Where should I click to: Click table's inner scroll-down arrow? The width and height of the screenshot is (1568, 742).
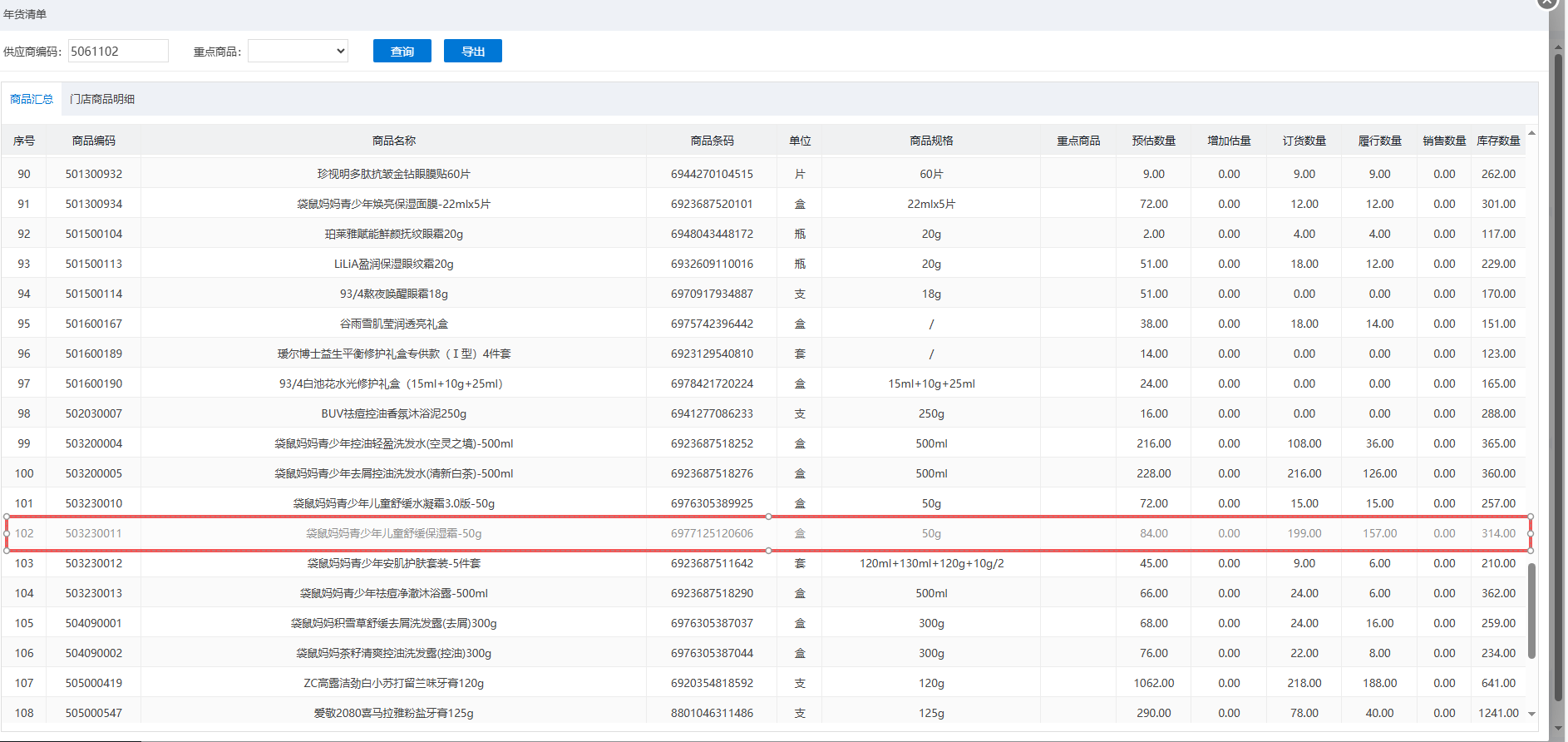1531,714
